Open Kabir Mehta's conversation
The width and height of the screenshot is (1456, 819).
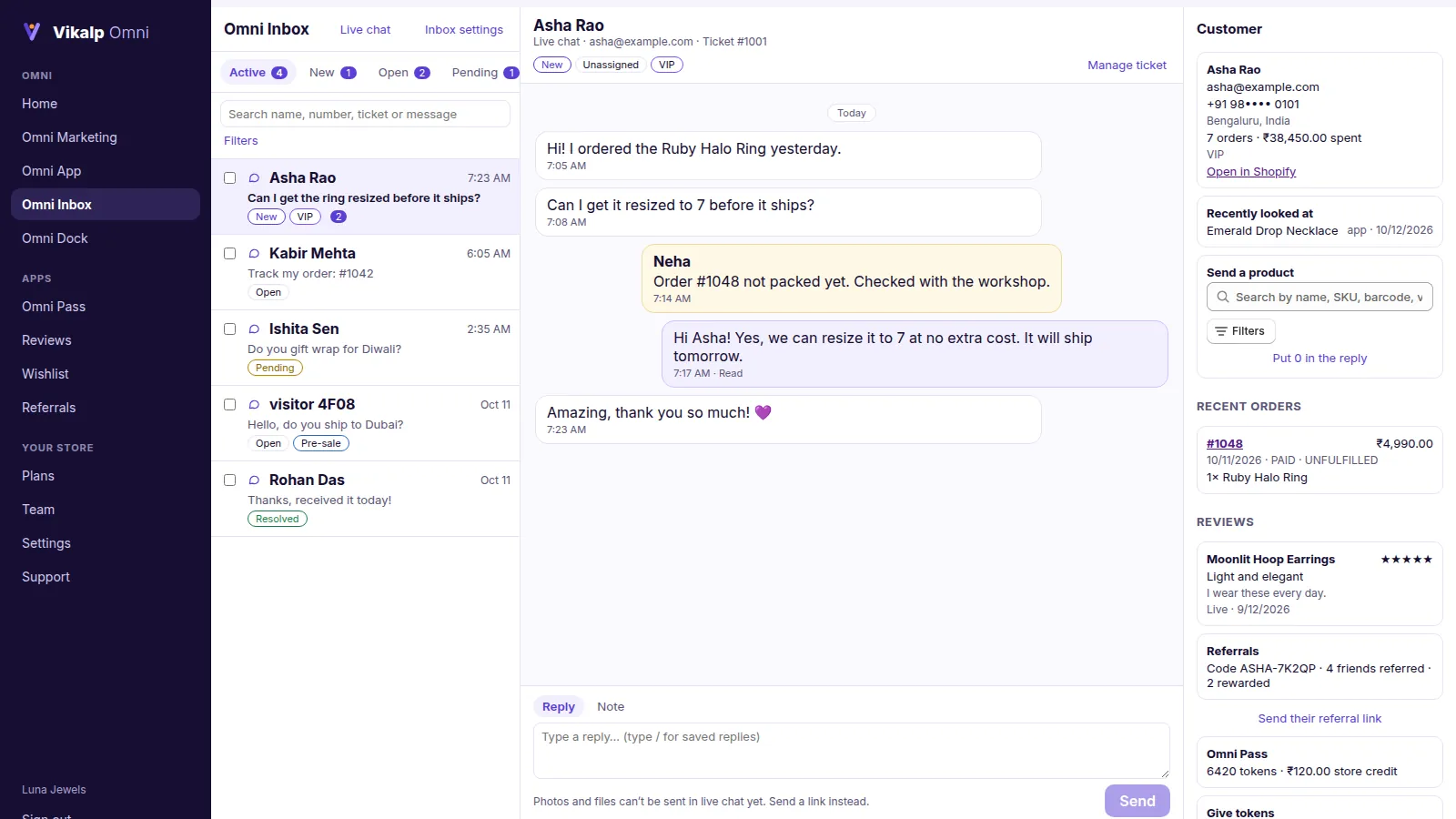click(x=366, y=272)
